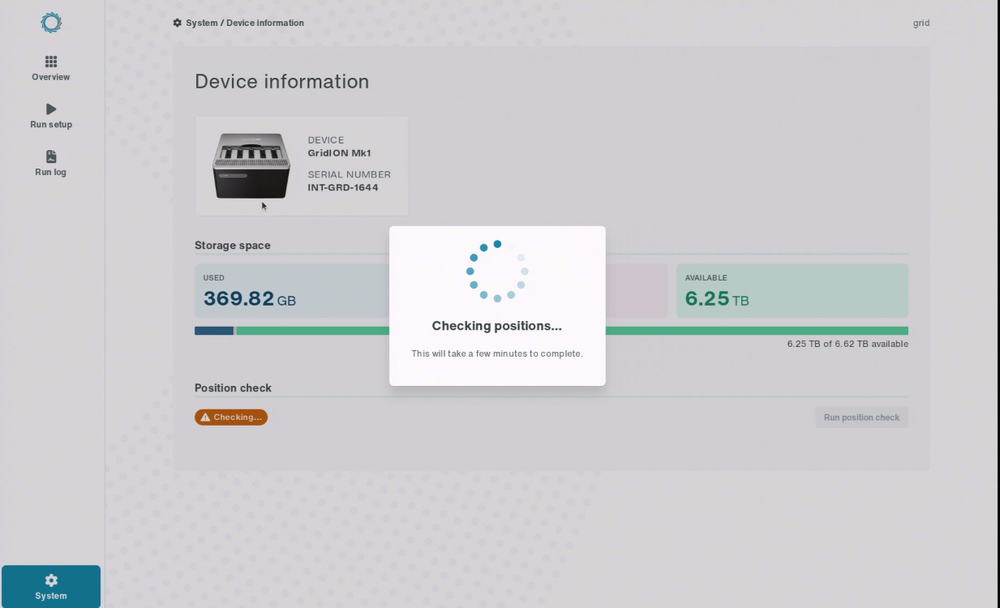Click the Checking positions... dialog title
This screenshot has height=608, width=1000.
pos(497,326)
